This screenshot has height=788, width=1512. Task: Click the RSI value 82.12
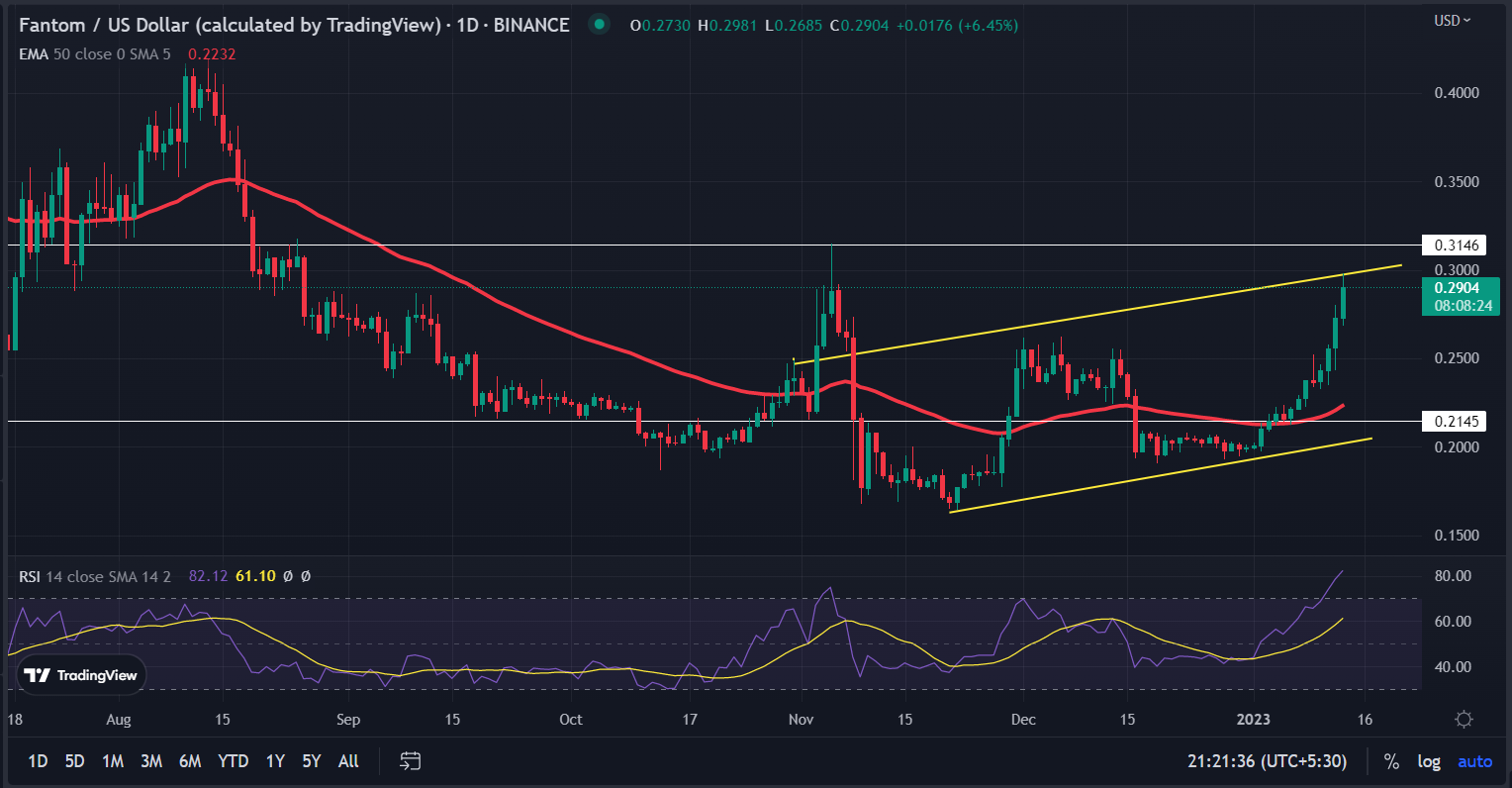point(208,576)
